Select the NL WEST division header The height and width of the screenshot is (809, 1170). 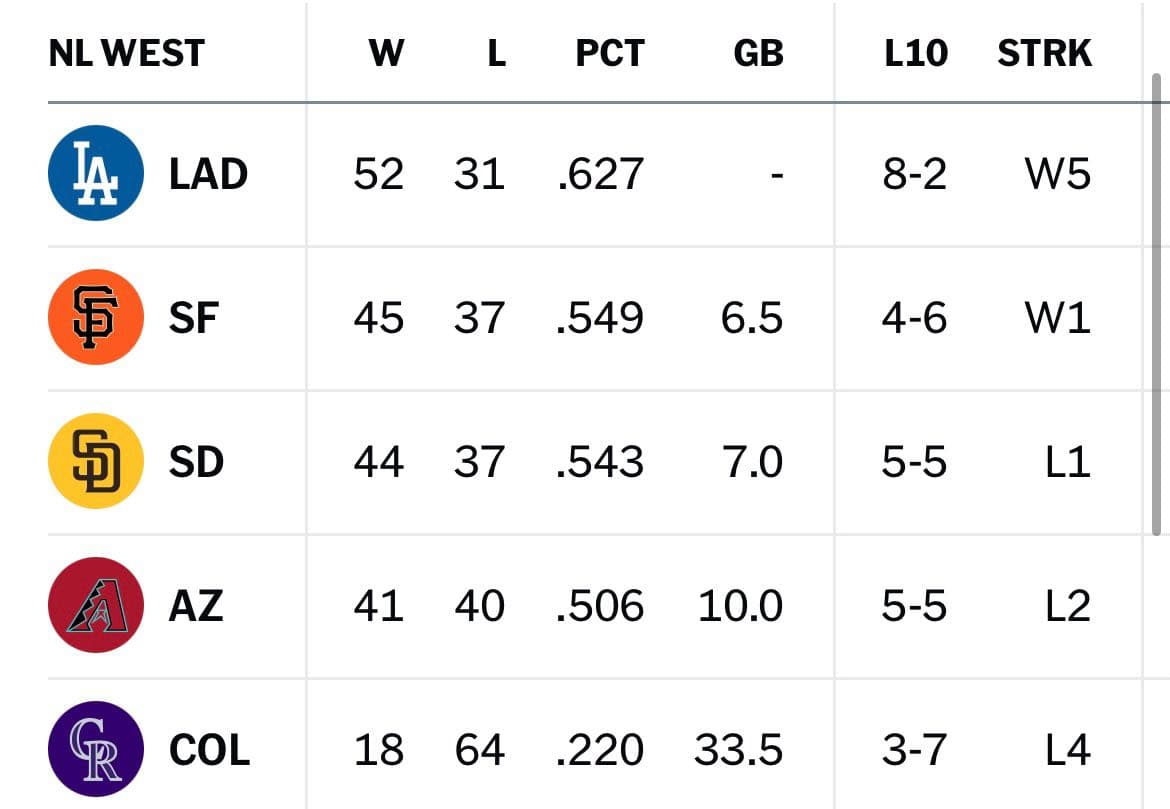(x=126, y=53)
